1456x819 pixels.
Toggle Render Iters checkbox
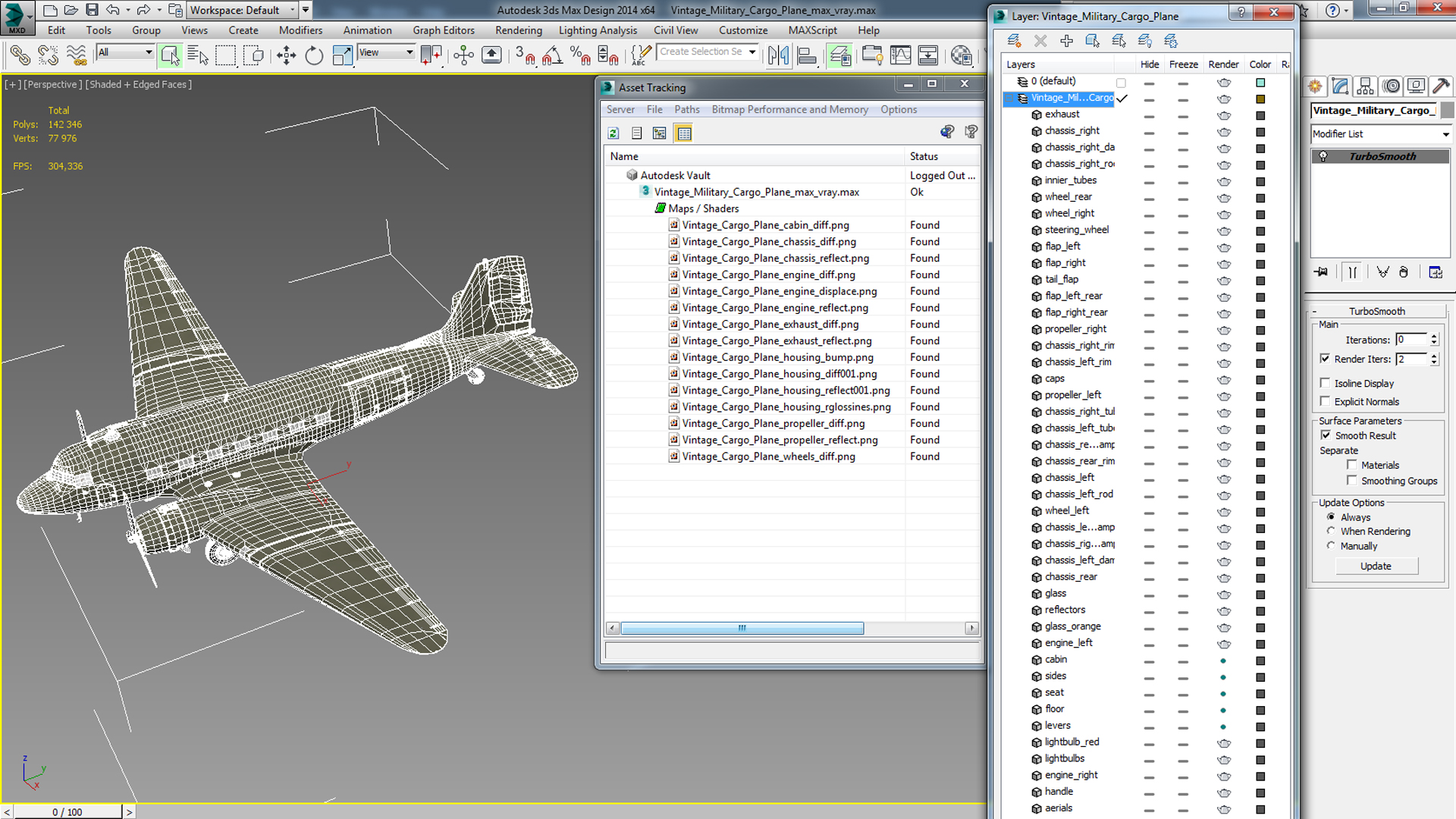coord(1325,359)
